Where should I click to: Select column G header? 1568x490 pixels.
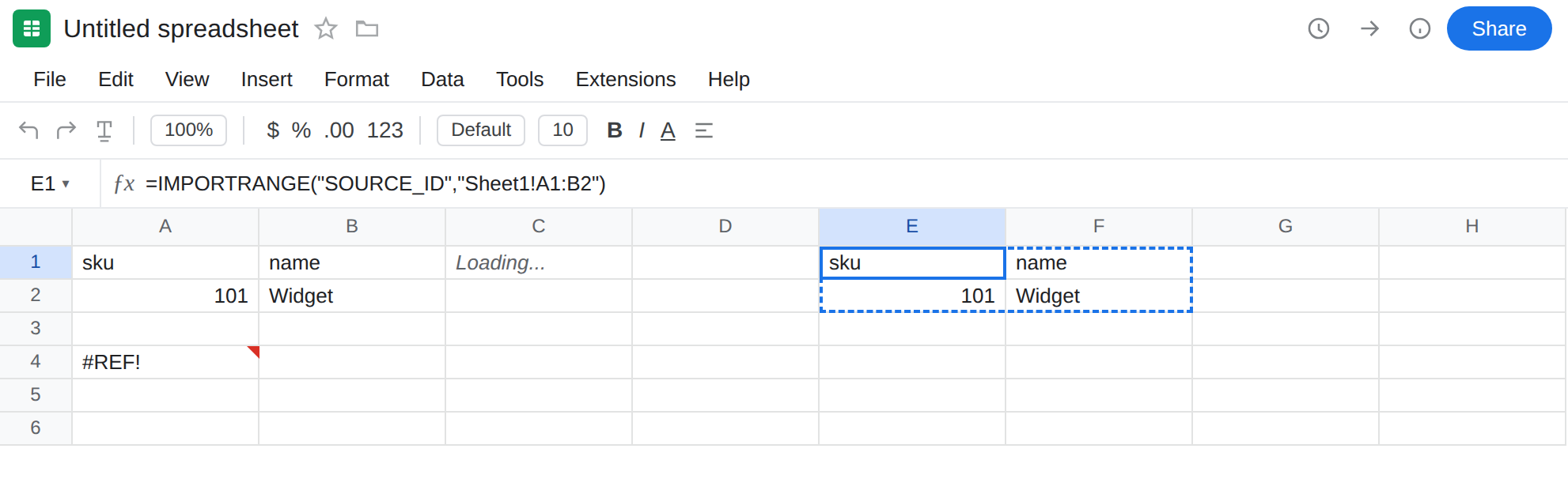[1286, 227]
